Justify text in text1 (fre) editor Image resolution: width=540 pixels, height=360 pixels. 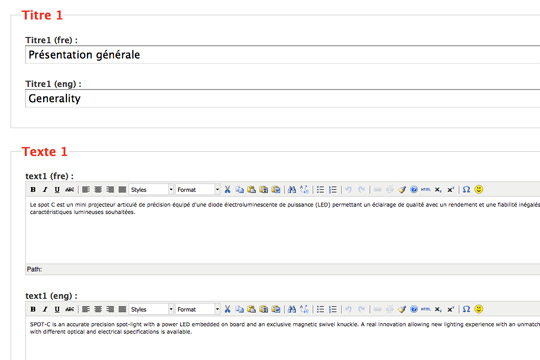122,189
